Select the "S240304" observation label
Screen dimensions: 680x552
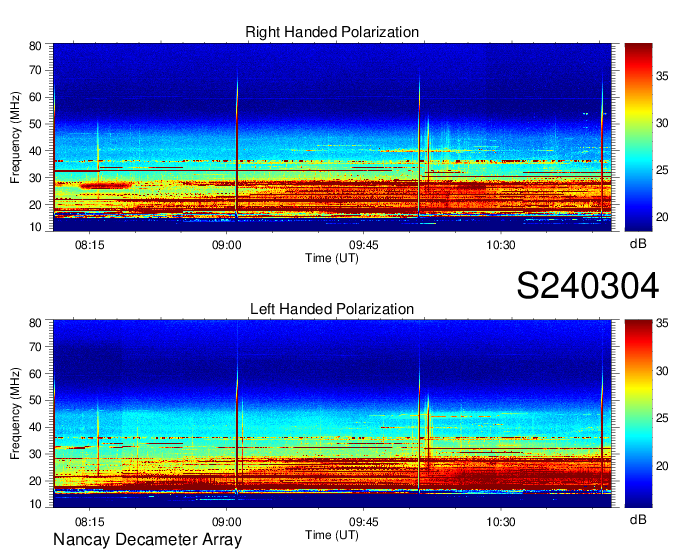pos(588,286)
